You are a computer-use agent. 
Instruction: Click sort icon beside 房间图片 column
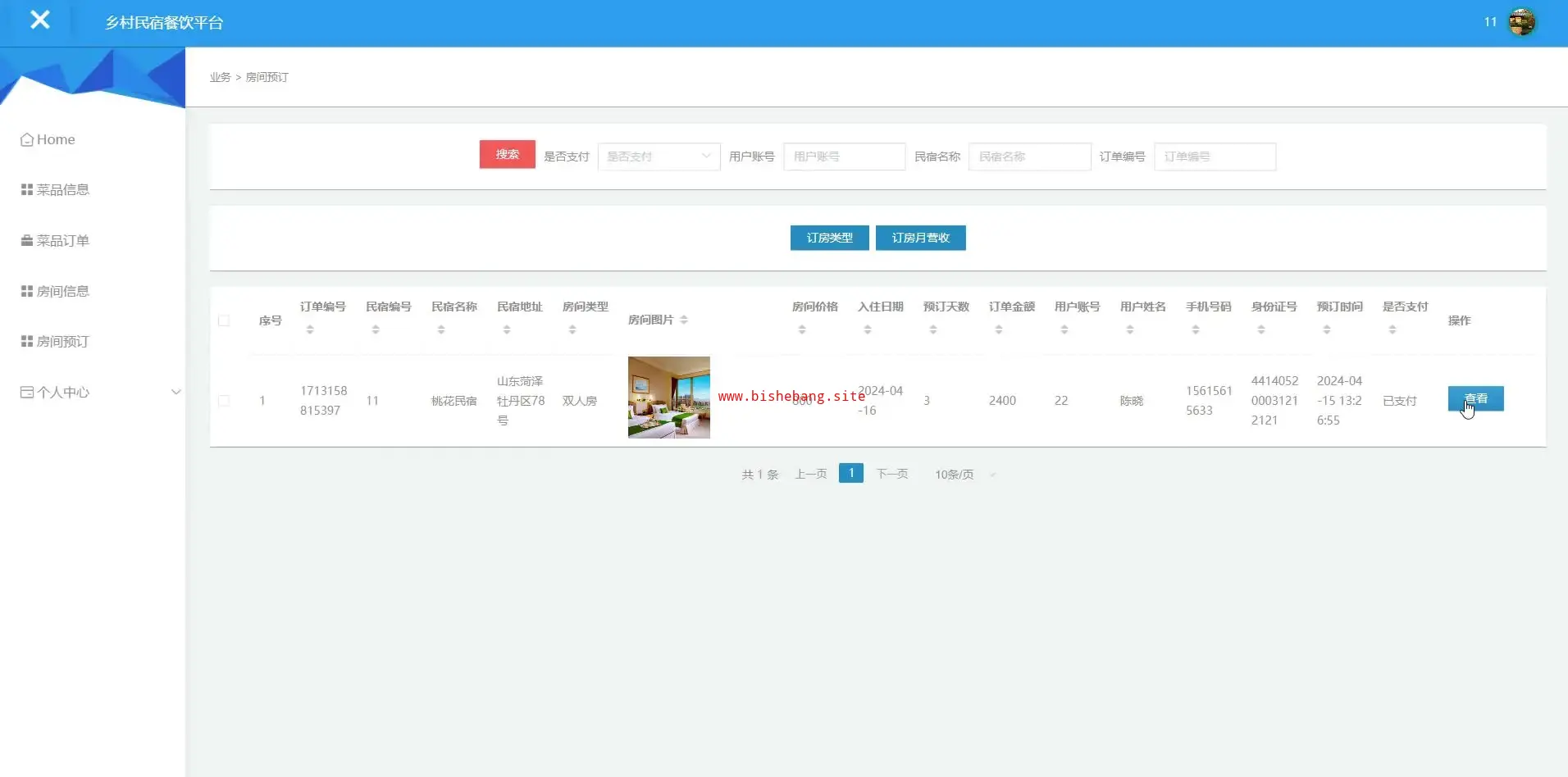click(684, 320)
